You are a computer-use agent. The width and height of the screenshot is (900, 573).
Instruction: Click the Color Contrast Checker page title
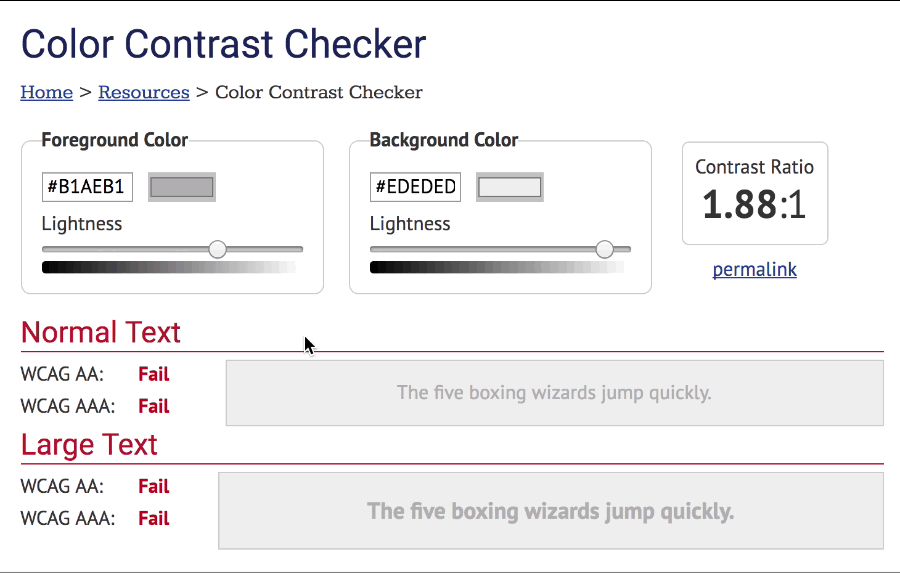(224, 44)
